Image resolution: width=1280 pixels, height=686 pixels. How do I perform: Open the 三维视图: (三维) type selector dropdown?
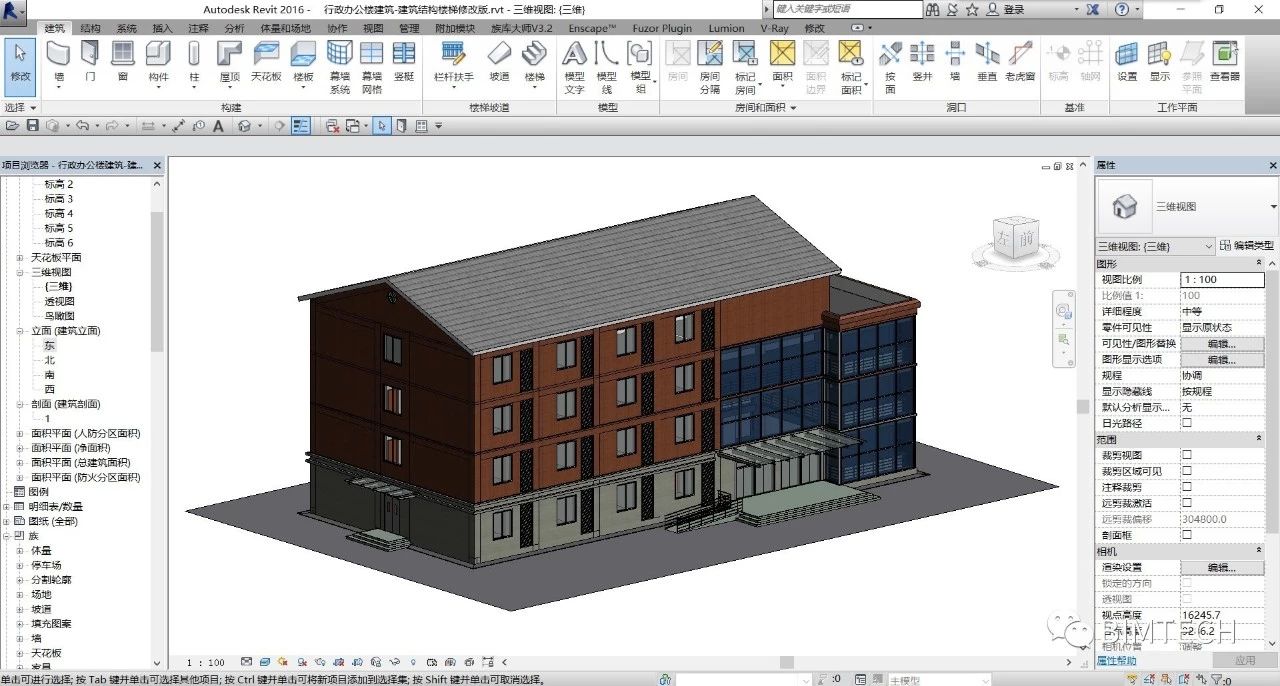1154,246
